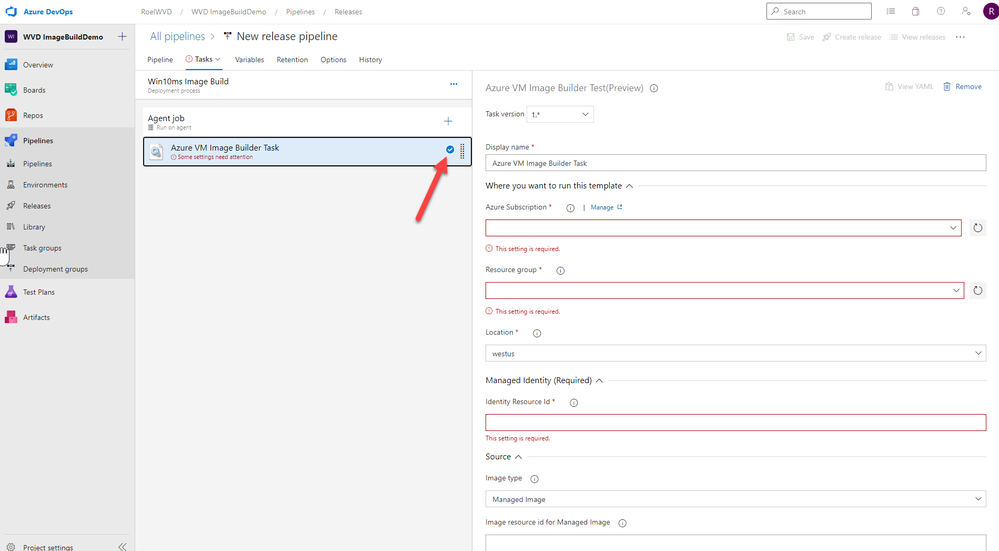Viewport: 999px width, 551px height.
Task: Open the help question mark icon
Action: pyautogui.click(x=941, y=11)
